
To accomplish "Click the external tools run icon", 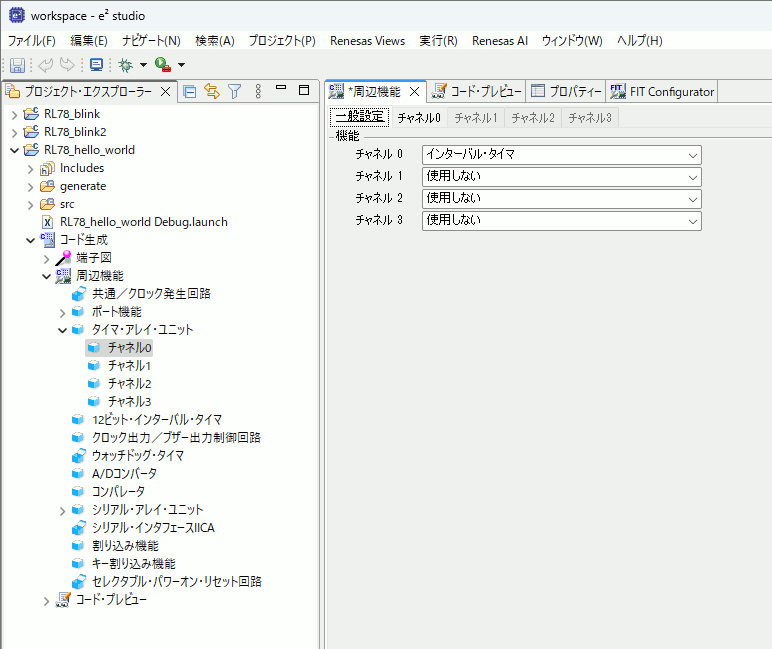I will tap(162, 65).
